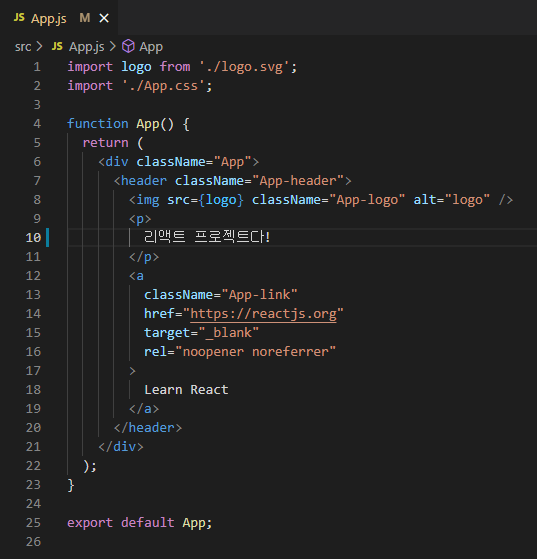Image resolution: width=537 pixels, height=559 pixels.
Task: Click the blue change marker beside line 10
Action: [47, 238]
